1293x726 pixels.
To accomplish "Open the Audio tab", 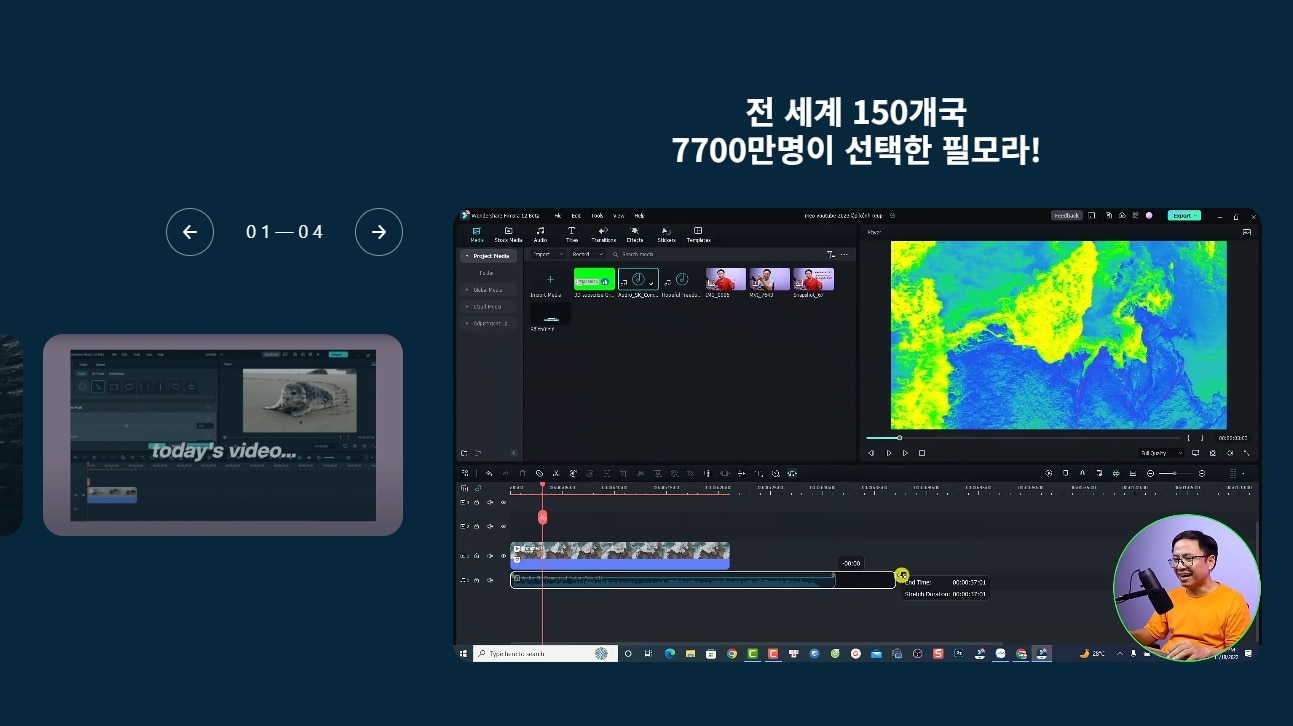I will tap(540, 235).
